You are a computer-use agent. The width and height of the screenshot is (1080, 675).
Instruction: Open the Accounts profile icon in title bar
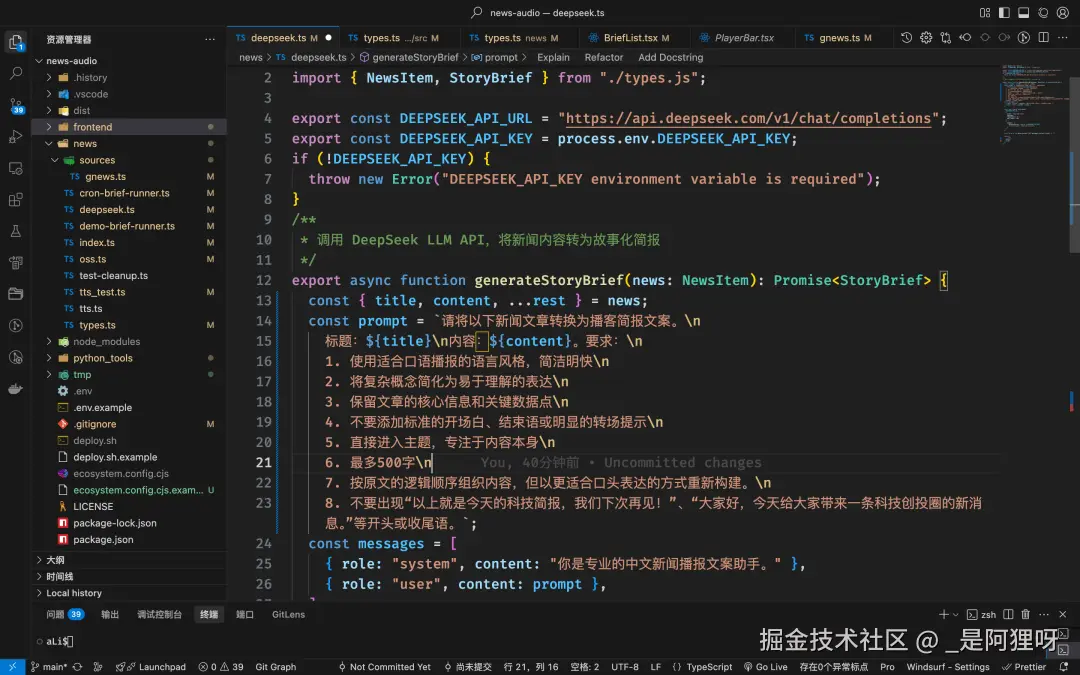[1063, 12]
